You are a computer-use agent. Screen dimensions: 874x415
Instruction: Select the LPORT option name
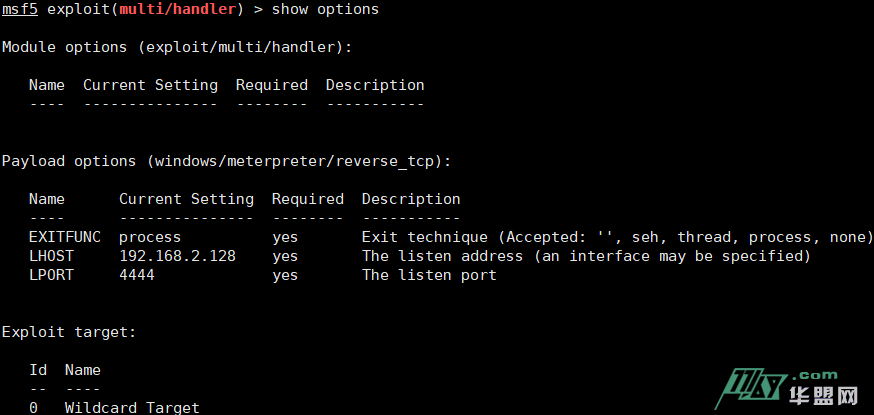(50, 275)
